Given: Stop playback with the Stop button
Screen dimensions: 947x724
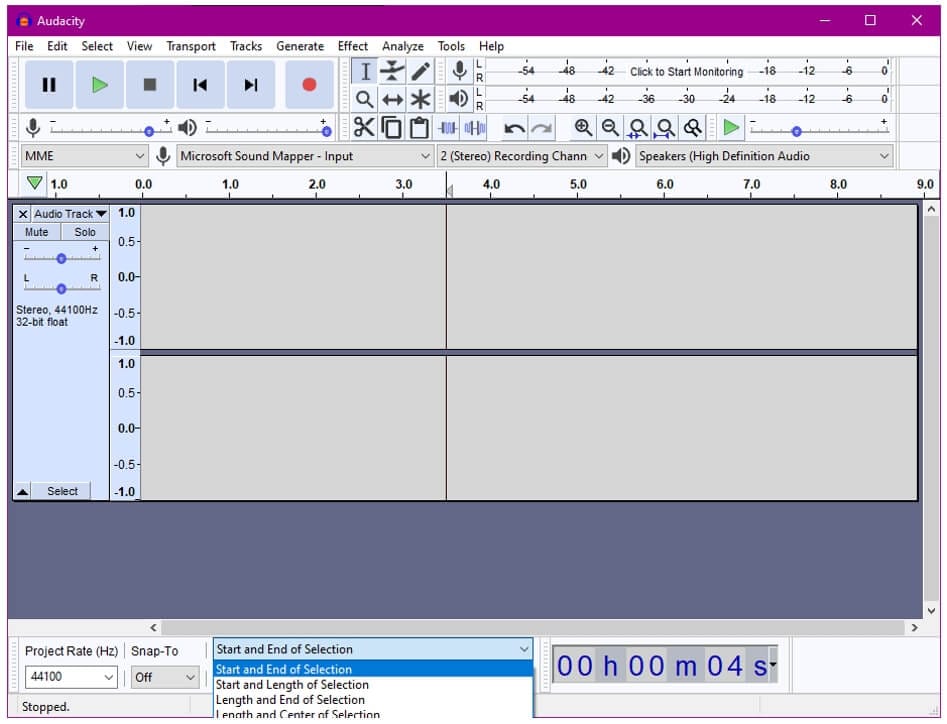Looking at the screenshot, I should point(150,85).
